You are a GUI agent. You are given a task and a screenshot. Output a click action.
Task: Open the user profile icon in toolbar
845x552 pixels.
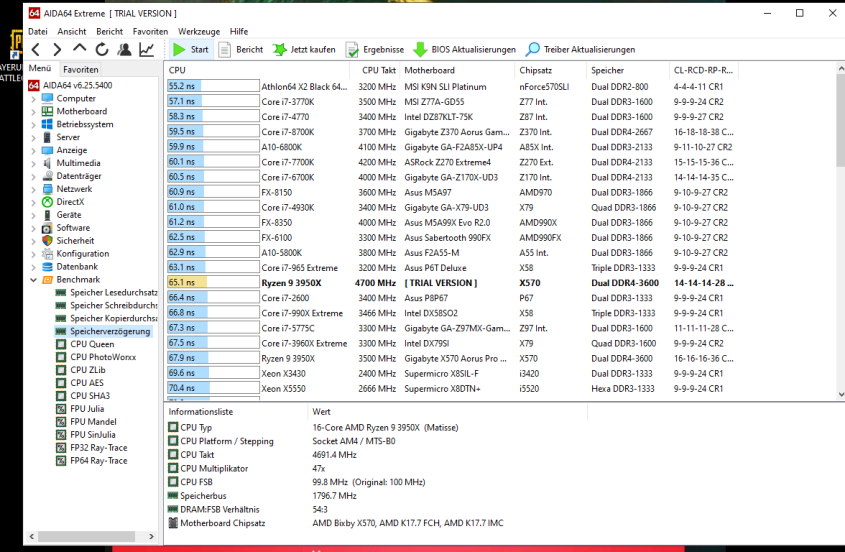click(x=124, y=50)
